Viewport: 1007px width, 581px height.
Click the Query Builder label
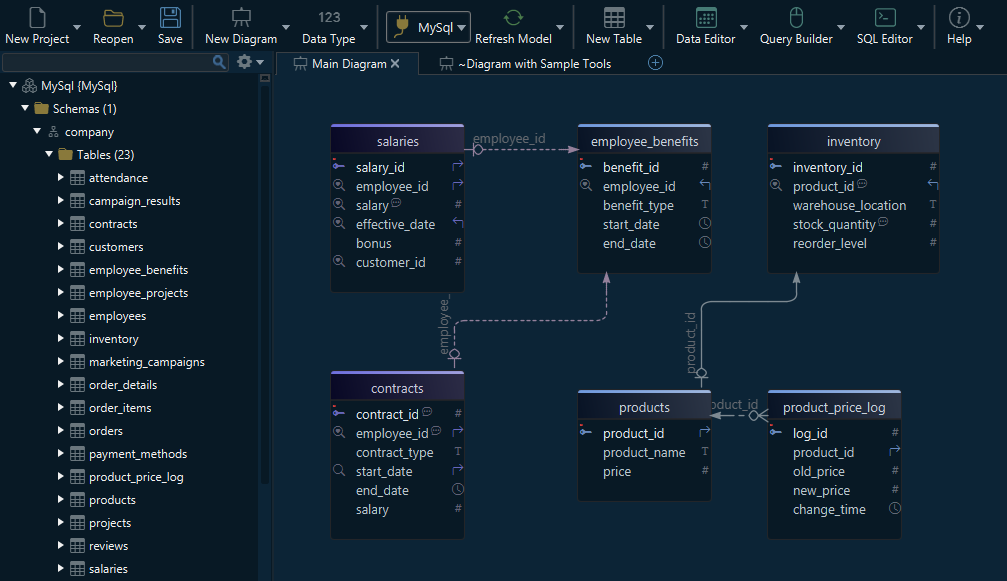tap(796, 39)
